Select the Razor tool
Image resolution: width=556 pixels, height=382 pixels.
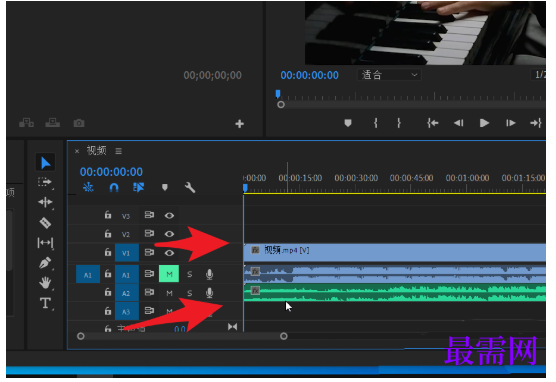click(45, 223)
